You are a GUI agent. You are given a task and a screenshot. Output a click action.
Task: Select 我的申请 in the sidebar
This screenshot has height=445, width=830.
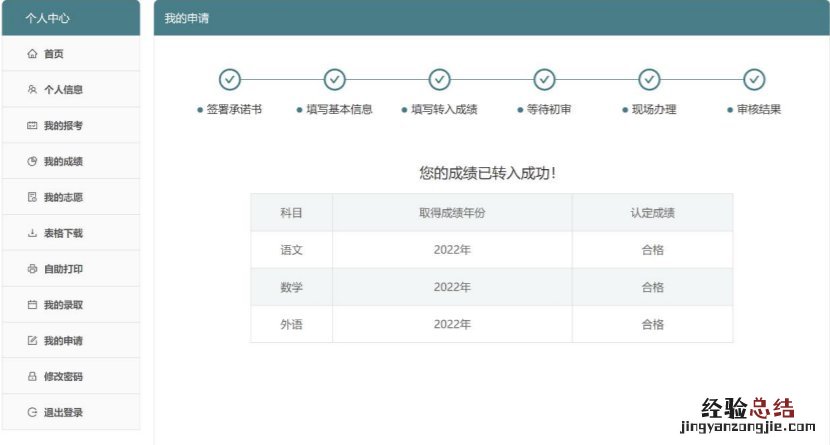[x=71, y=341]
